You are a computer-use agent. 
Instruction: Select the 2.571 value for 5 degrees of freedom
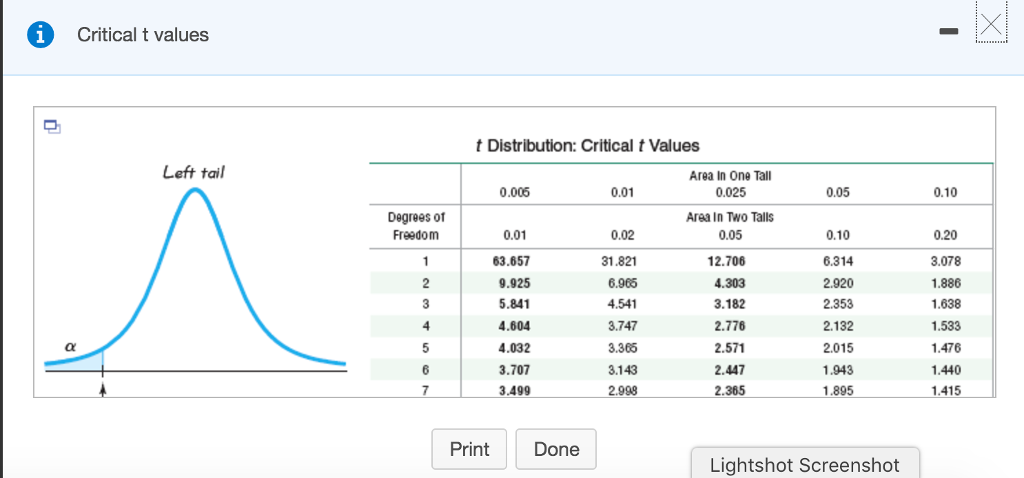pos(727,348)
